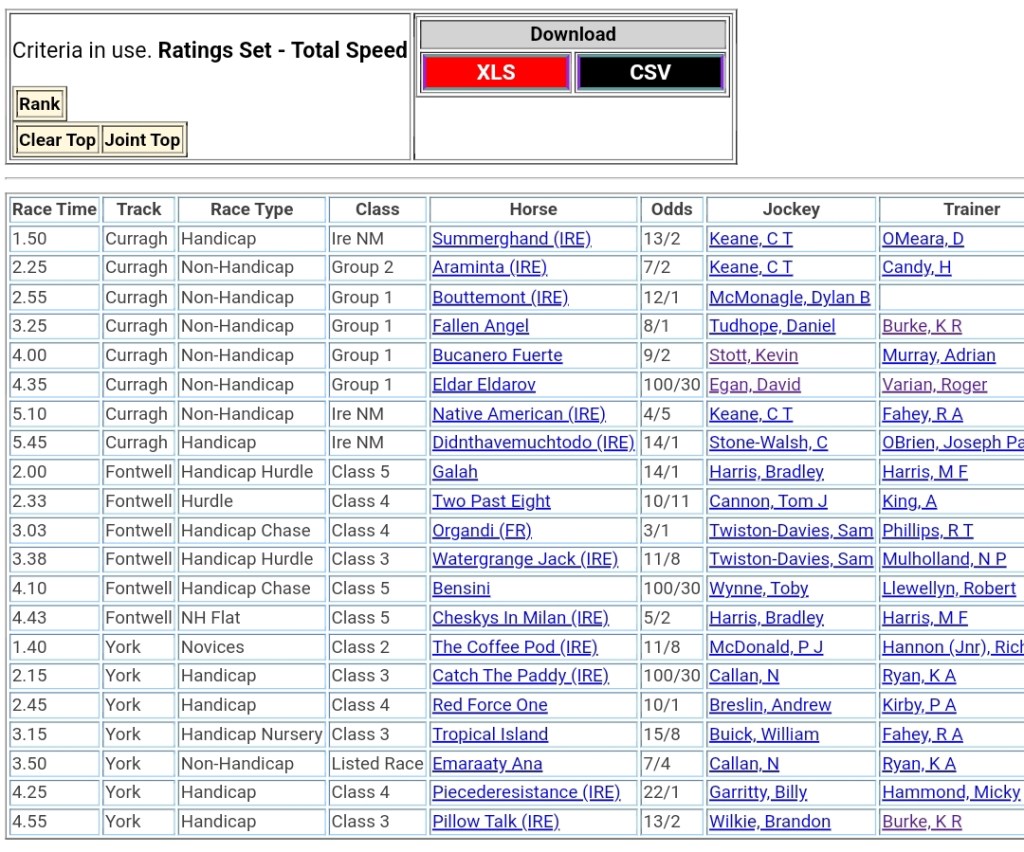Open jockey link Tudhope, Daniel
The height and width of the screenshot is (852, 1024).
pyautogui.click(x=772, y=326)
